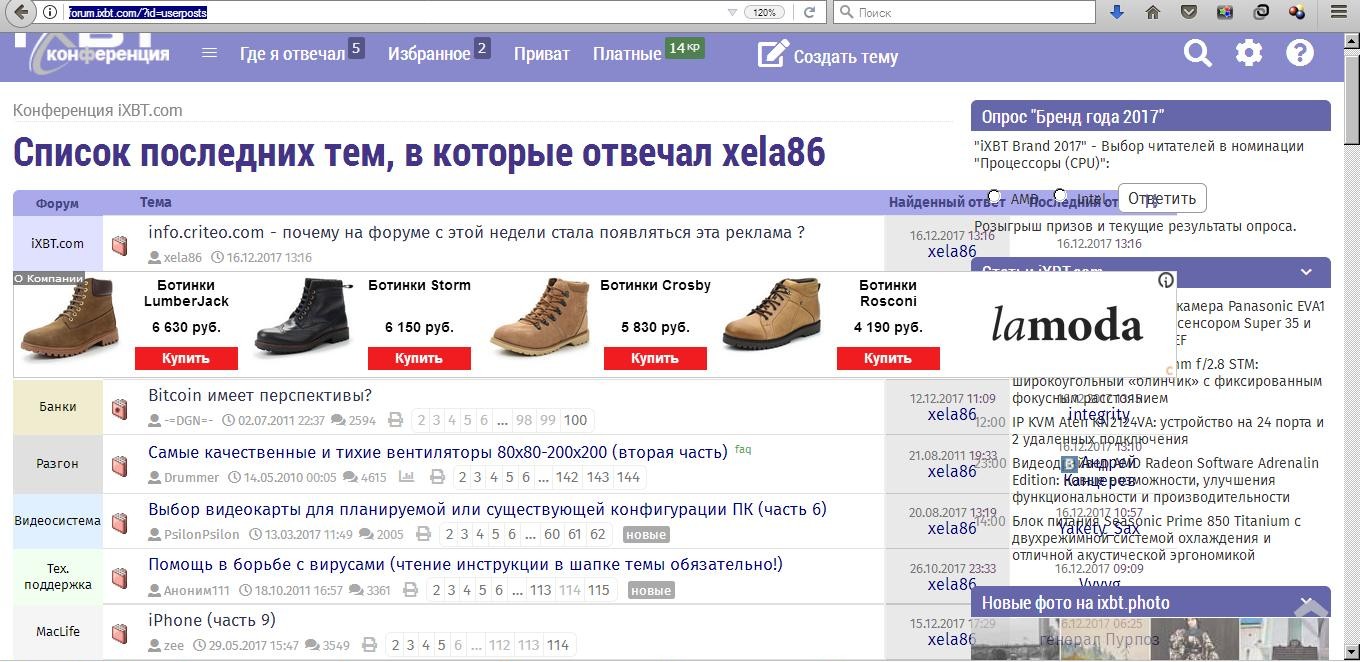This screenshot has width=1360, height=662.
Task: Click Купить under Ботинки LumberJack
Action: pos(186,358)
